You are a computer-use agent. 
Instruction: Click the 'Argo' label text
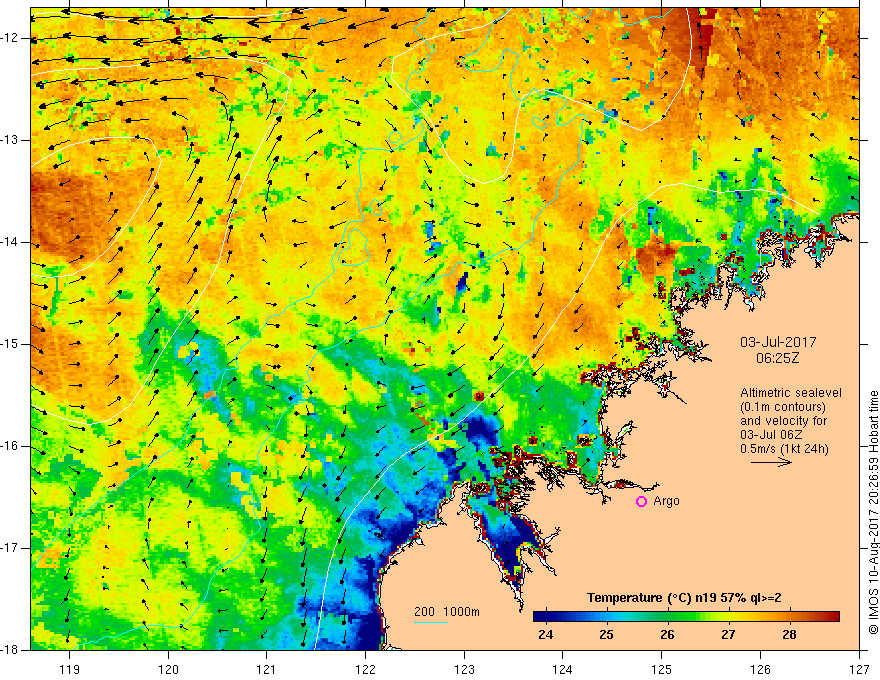[x=666, y=501]
